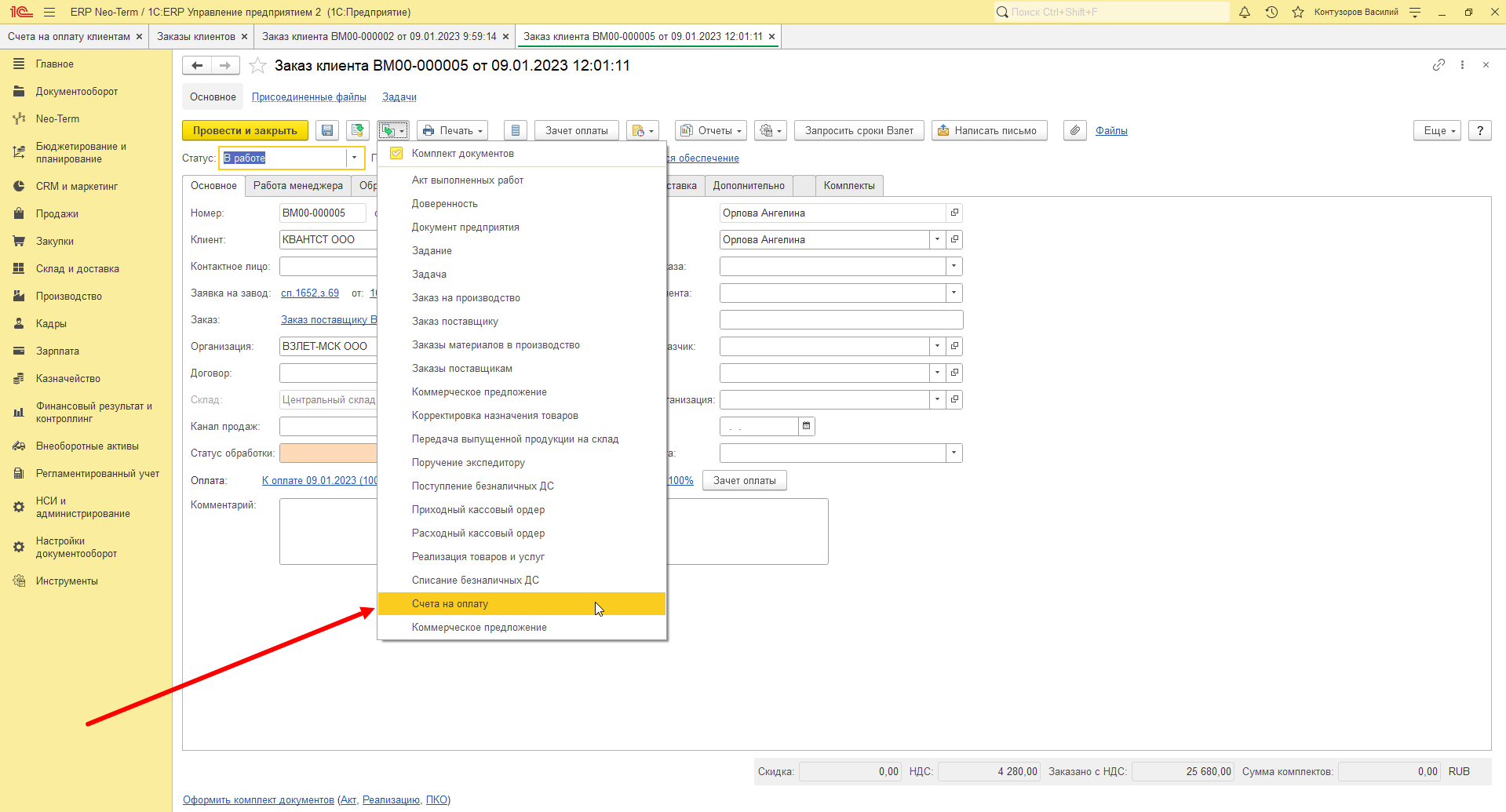
Task: Add this order to favorites star
Action: point(257,66)
